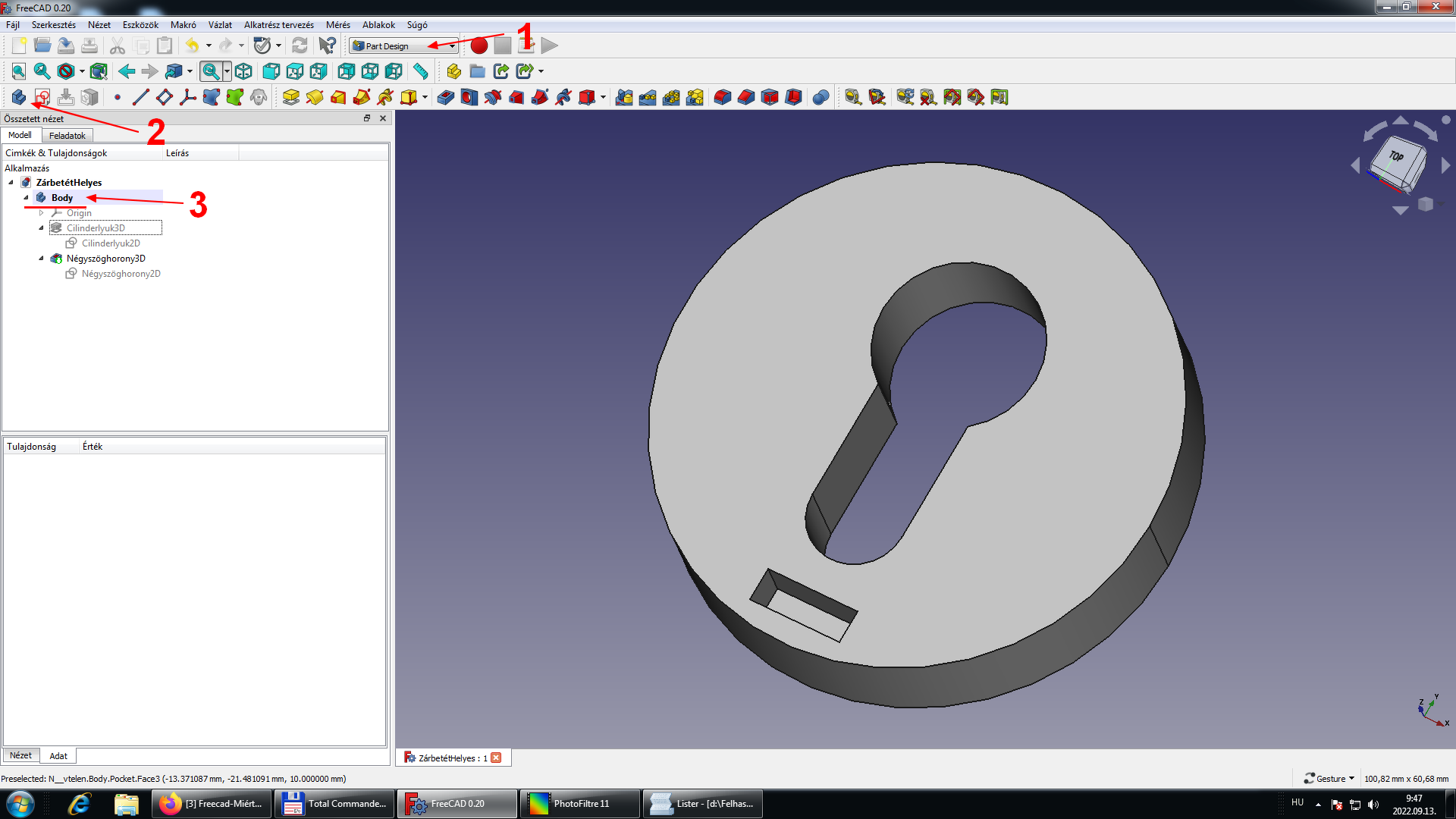Switch to the front view cube icon

[271, 71]
